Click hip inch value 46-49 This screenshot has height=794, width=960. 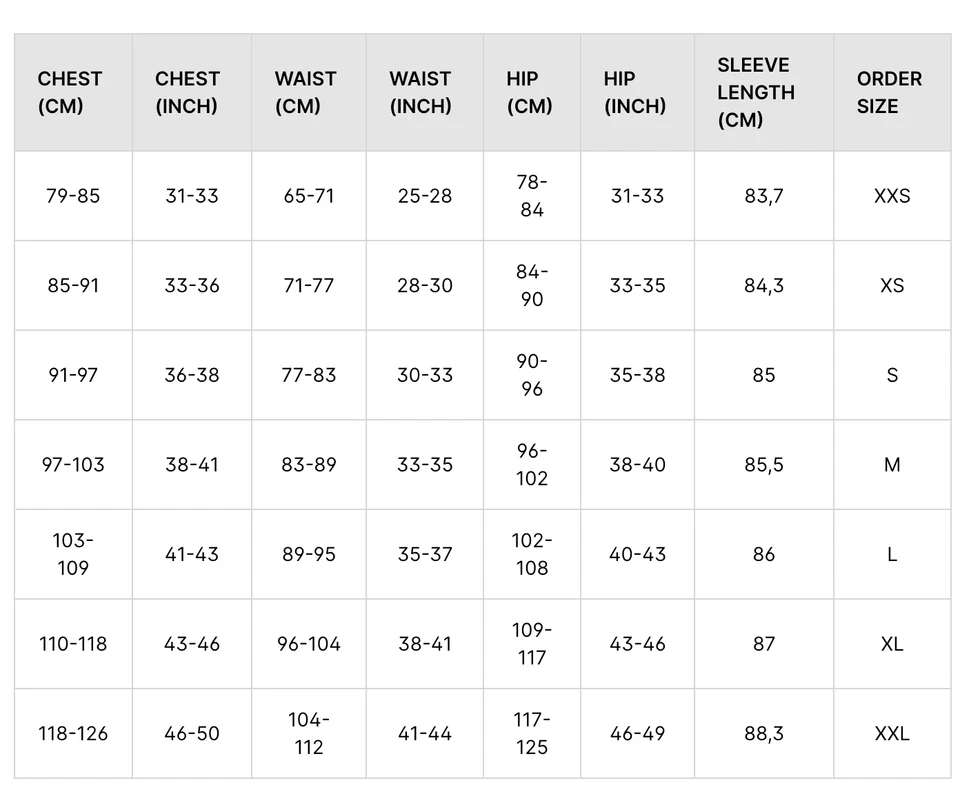click(637, 733)
